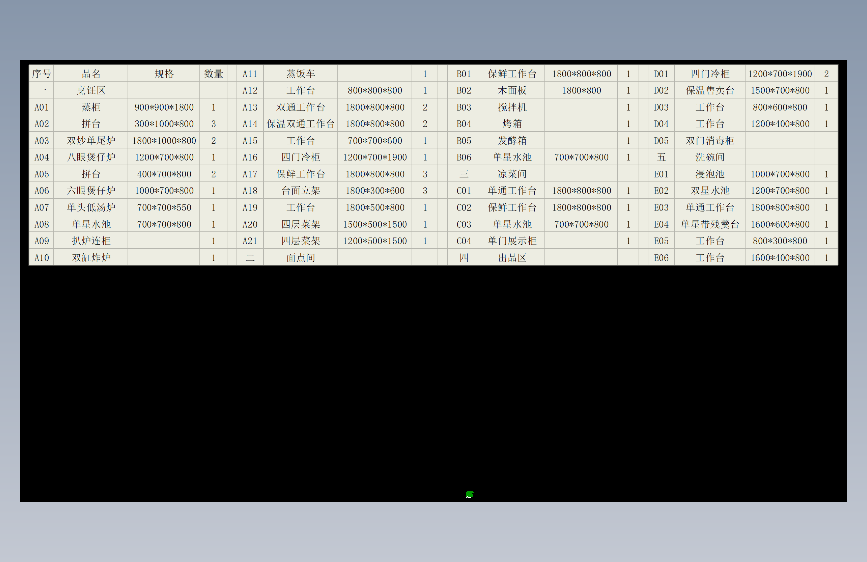Screen dimensions: 867x562
Task: Click the 木面板 name cell
Action: [x=512, y=90]
